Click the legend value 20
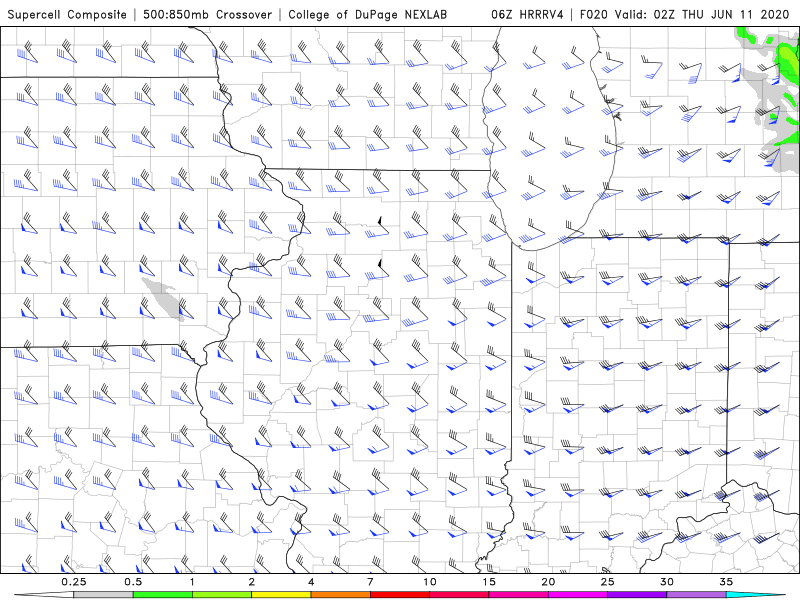The image size is (800, 600). (548, 582)
